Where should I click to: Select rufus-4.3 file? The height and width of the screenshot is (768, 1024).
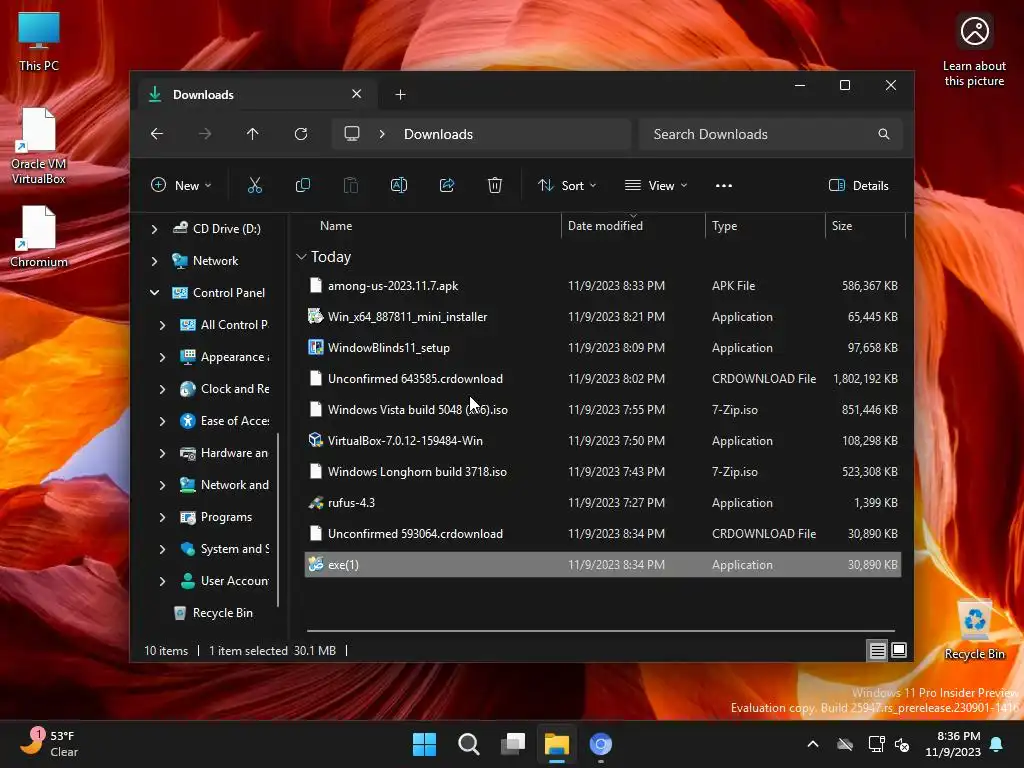point(603,503)
